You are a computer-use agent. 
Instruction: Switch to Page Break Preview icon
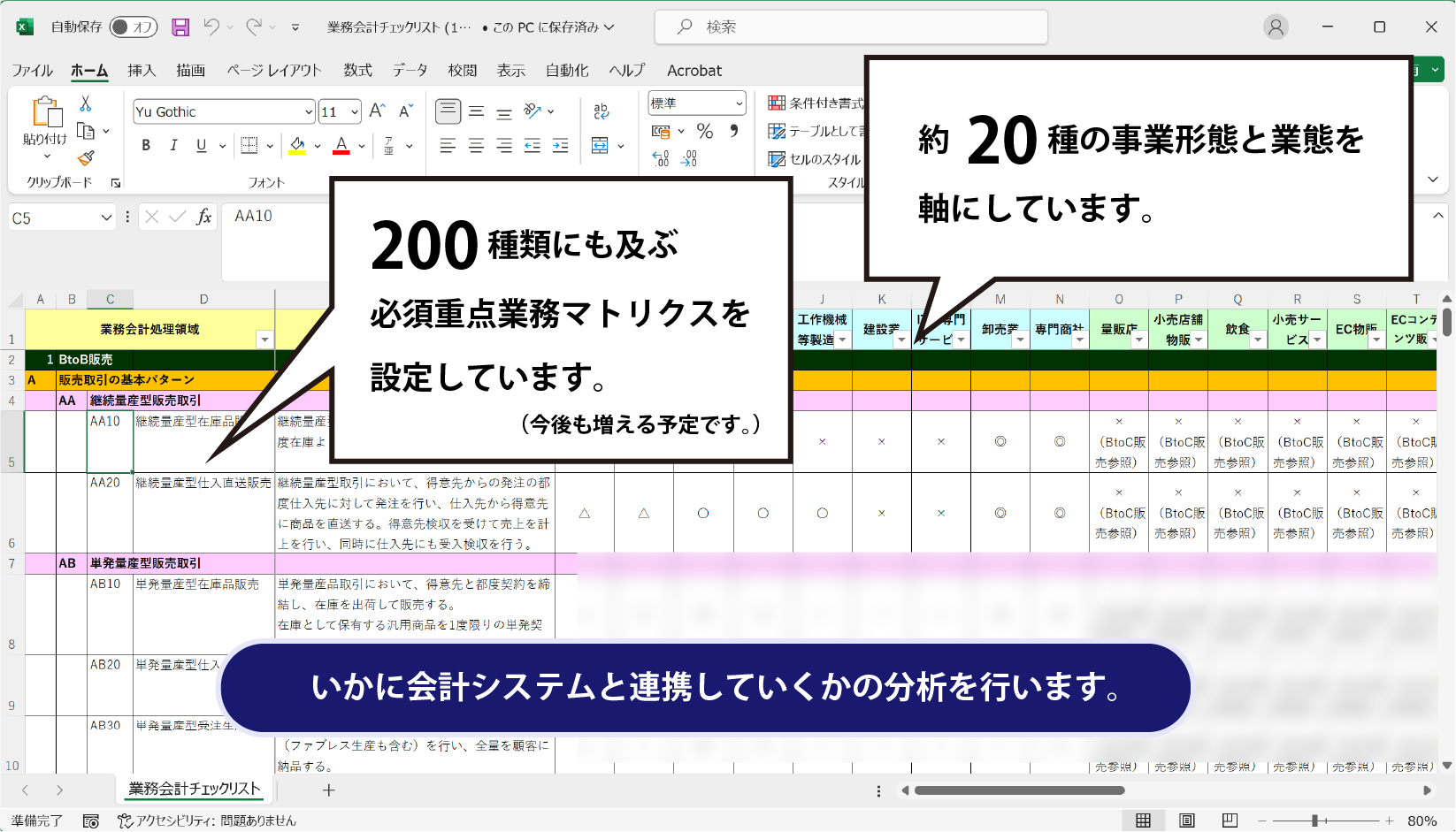click(x=1230, y=821)
